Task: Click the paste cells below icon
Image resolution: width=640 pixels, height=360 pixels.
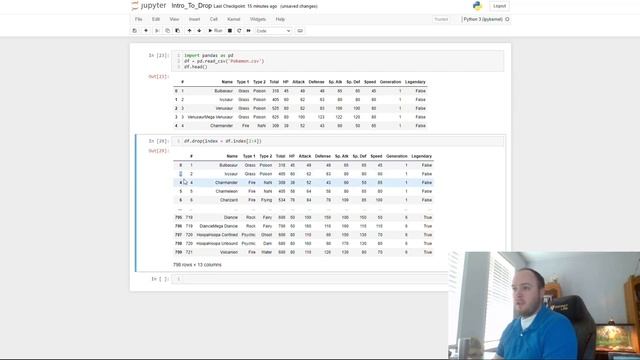Action: 177,31
